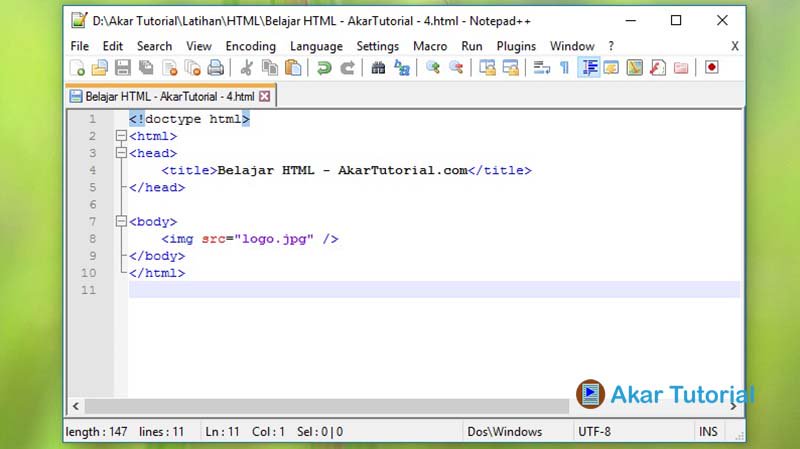Viewport: 800px width, 449px height.
Task: Open the Run menu
Action: pyautogui.click(x=472, y=46)
